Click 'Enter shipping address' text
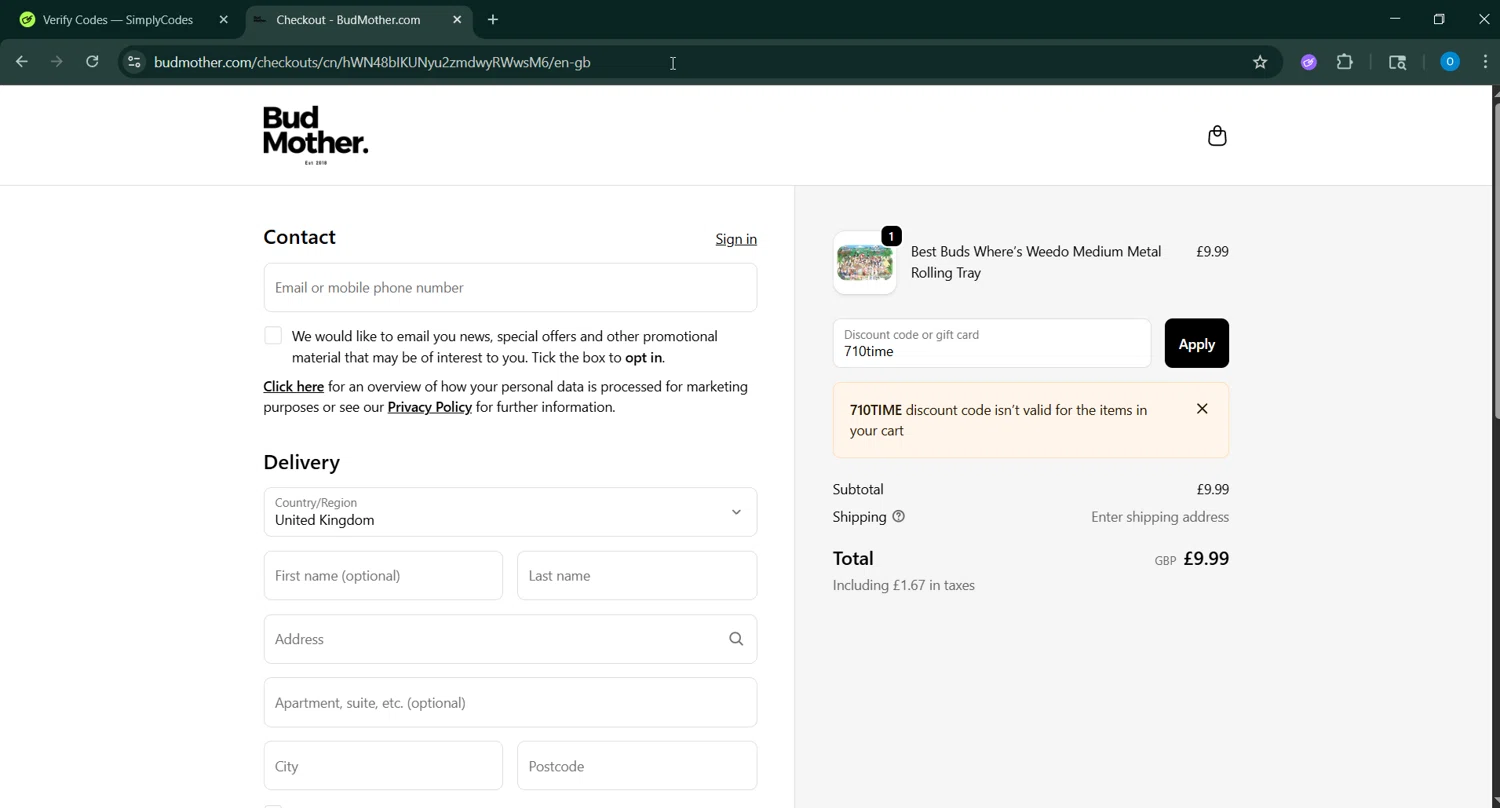The image size is (1500, 808). click(1160, 517)
